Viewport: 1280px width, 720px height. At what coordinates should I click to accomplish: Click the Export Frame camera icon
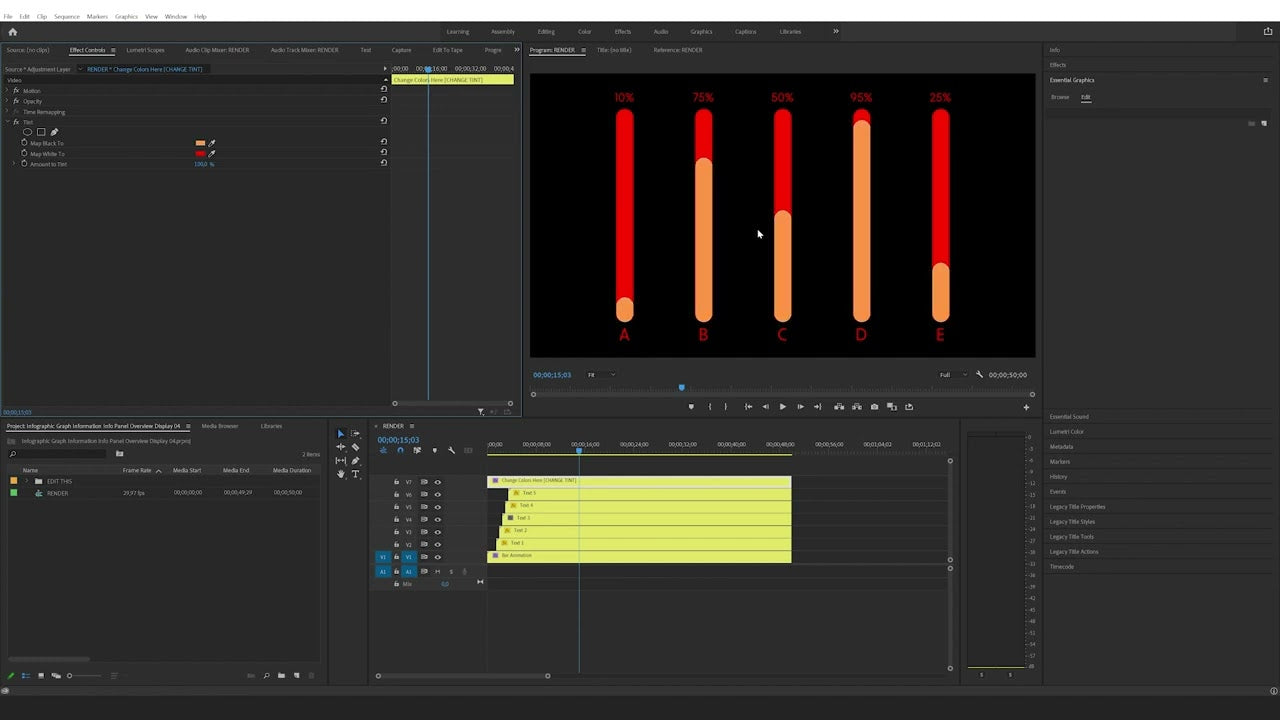pyautogui.click(x=874, y=407)
